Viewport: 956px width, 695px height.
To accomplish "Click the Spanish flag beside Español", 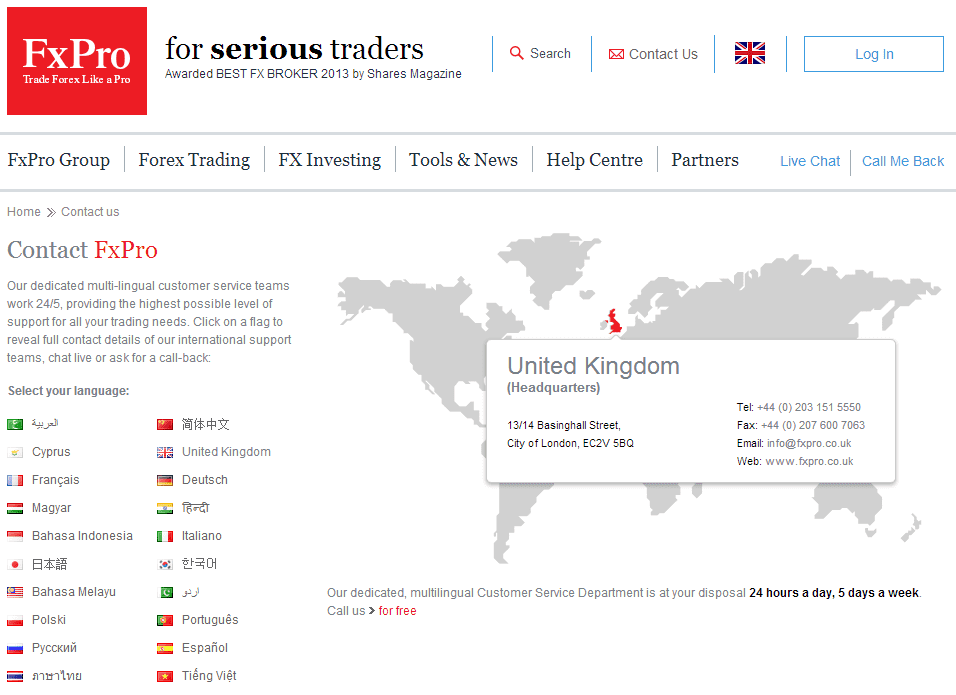I will coord(165,649).
